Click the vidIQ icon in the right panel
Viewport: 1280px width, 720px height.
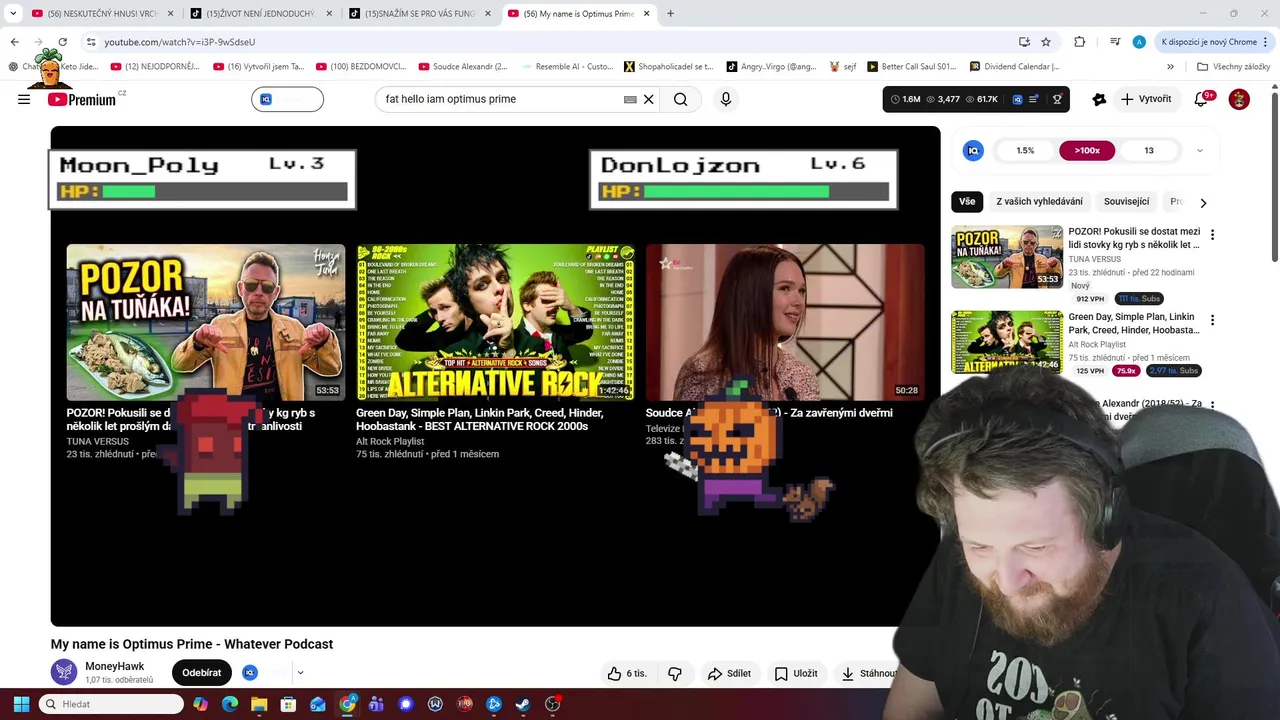[973, 150]
